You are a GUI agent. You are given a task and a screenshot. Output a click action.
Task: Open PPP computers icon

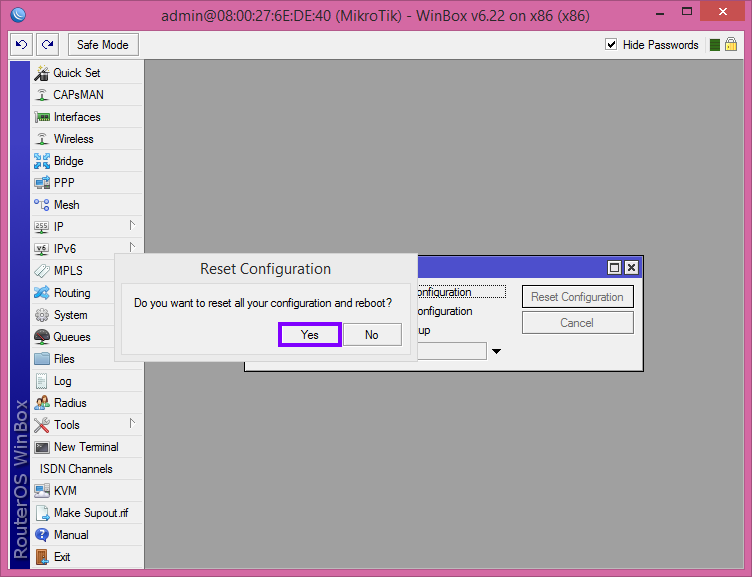click(x=42, y=183)
